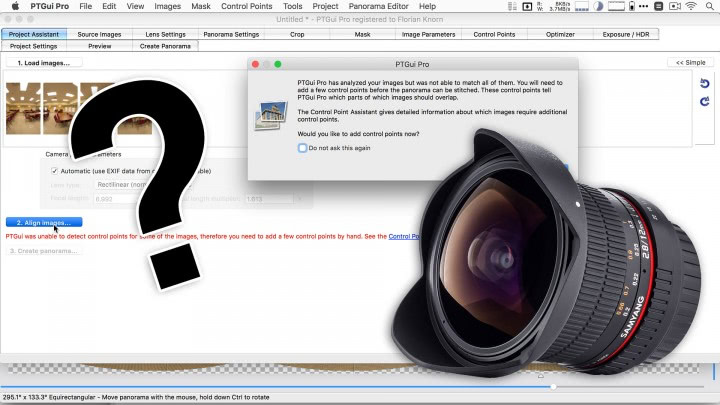720x405 pixels.
Task: Click the rotate counter-clockwise arrow icon
Action: click(x=705, y=84)
